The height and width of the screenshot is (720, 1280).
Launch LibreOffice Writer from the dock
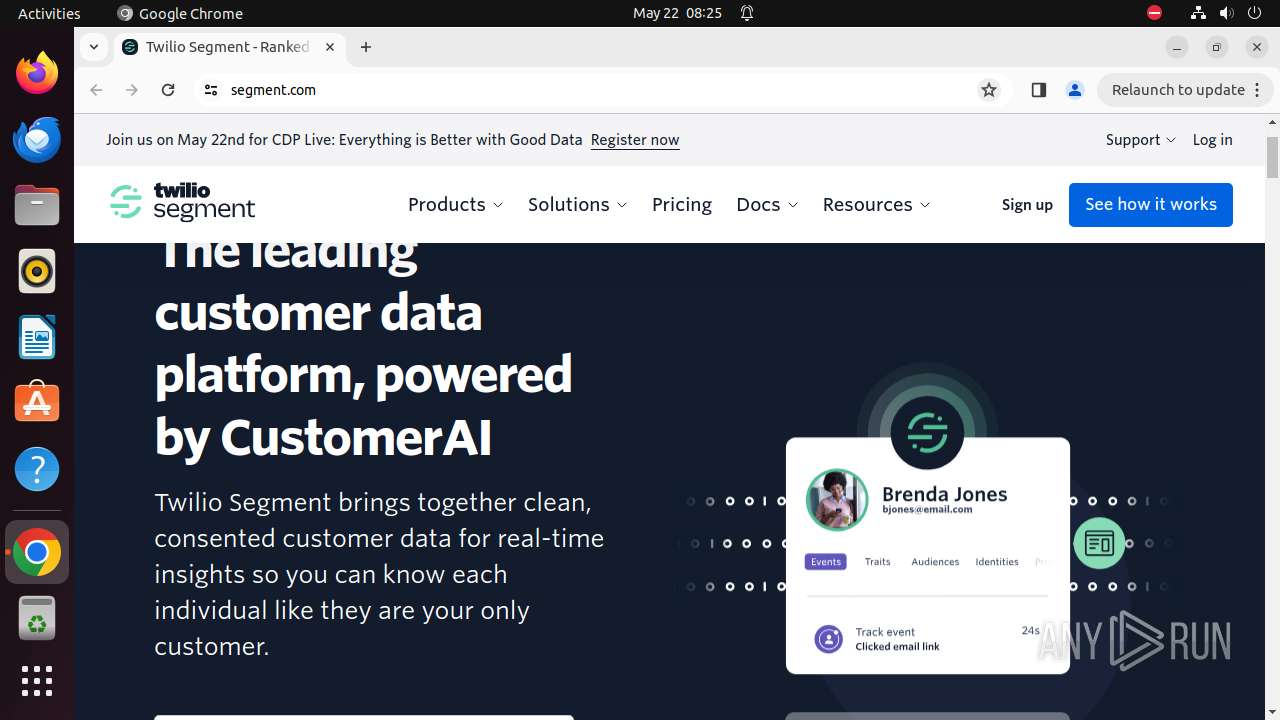tap(37, 337)
